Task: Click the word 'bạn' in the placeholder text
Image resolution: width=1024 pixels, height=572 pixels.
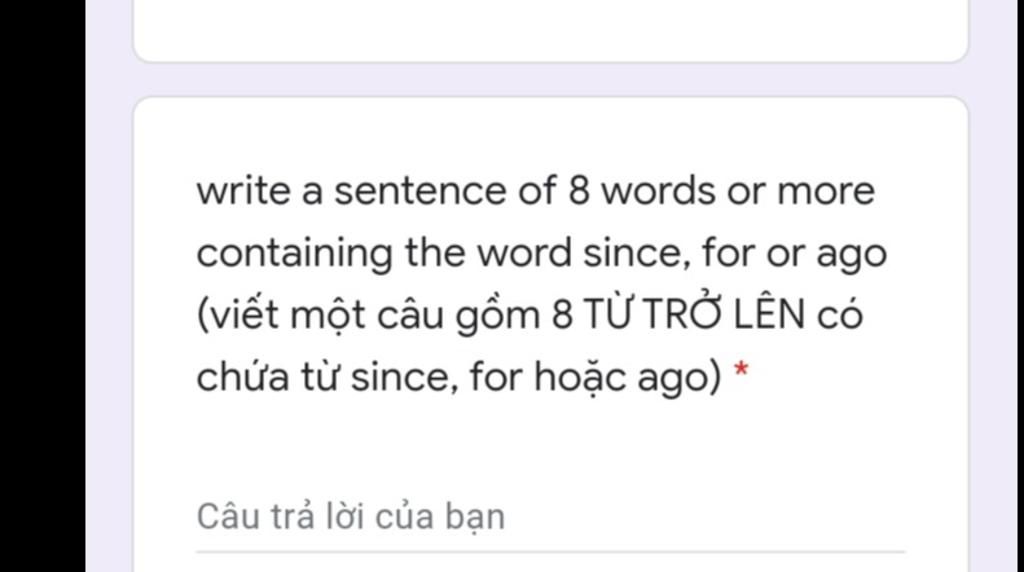Action: [475, 518]
